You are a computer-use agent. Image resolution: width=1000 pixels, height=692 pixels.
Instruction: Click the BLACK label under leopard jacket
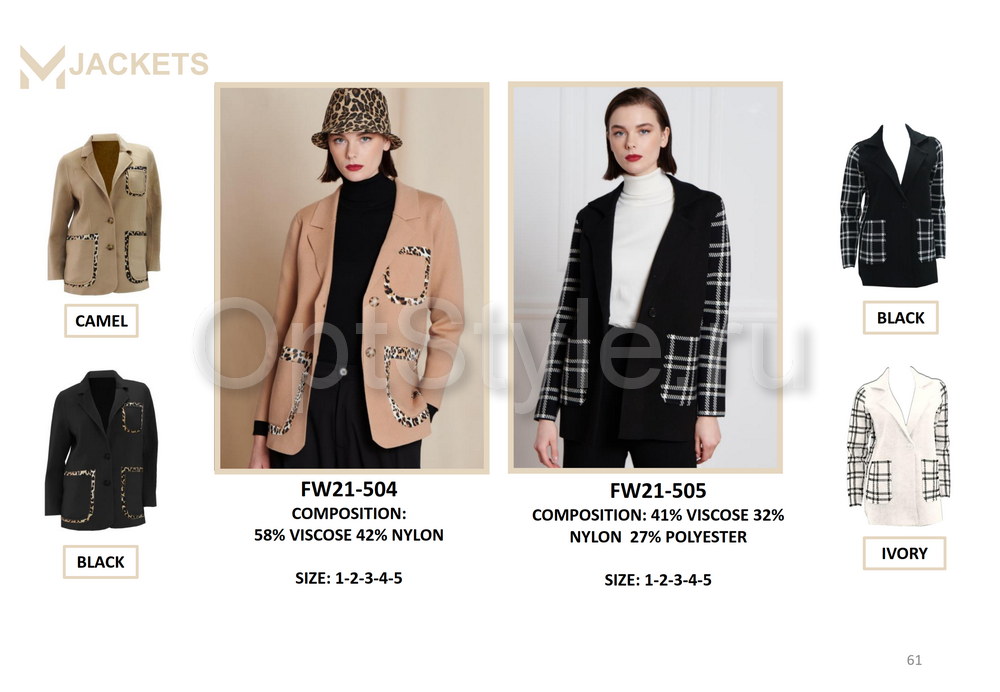(x=101, y=562)
